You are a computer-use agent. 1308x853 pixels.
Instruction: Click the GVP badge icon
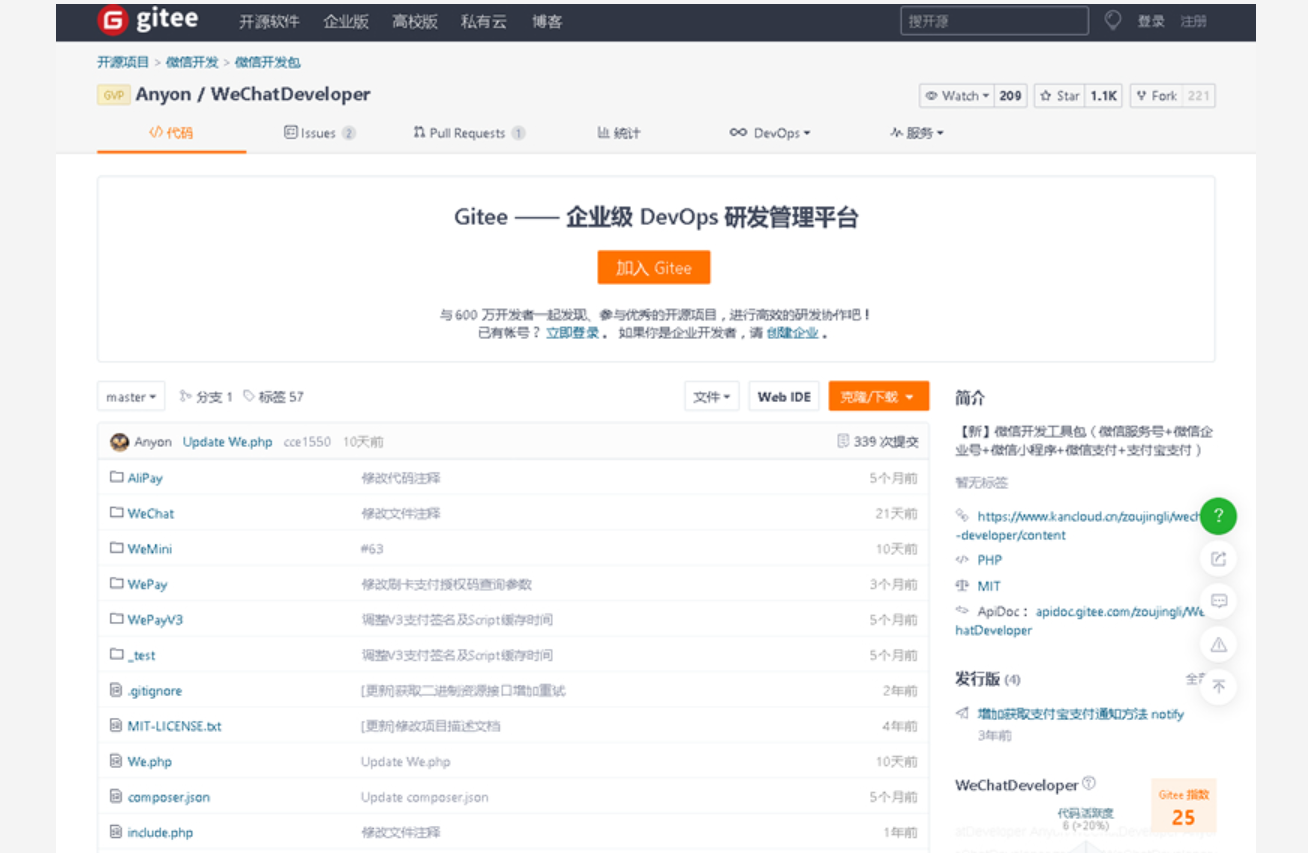click(113, 95)
